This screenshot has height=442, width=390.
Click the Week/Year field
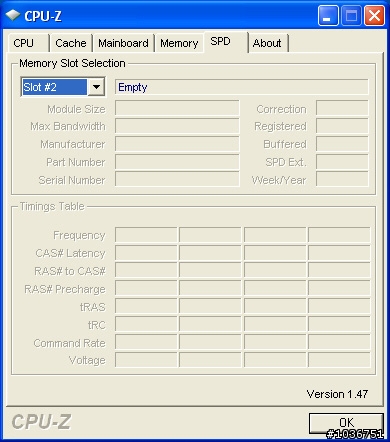pos(342,179)
